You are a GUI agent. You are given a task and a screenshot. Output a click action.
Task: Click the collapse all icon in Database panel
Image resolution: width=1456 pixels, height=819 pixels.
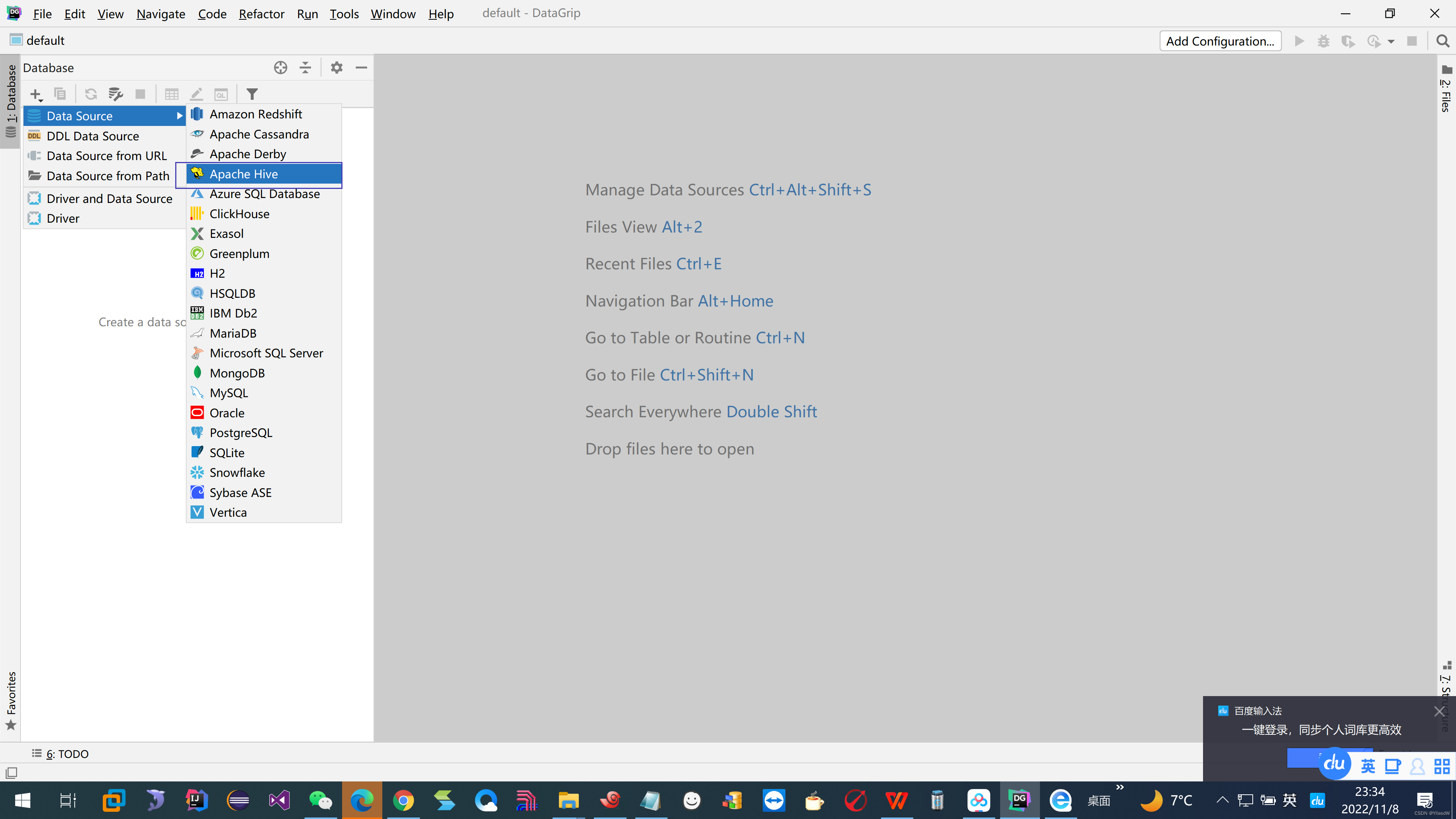305,68
